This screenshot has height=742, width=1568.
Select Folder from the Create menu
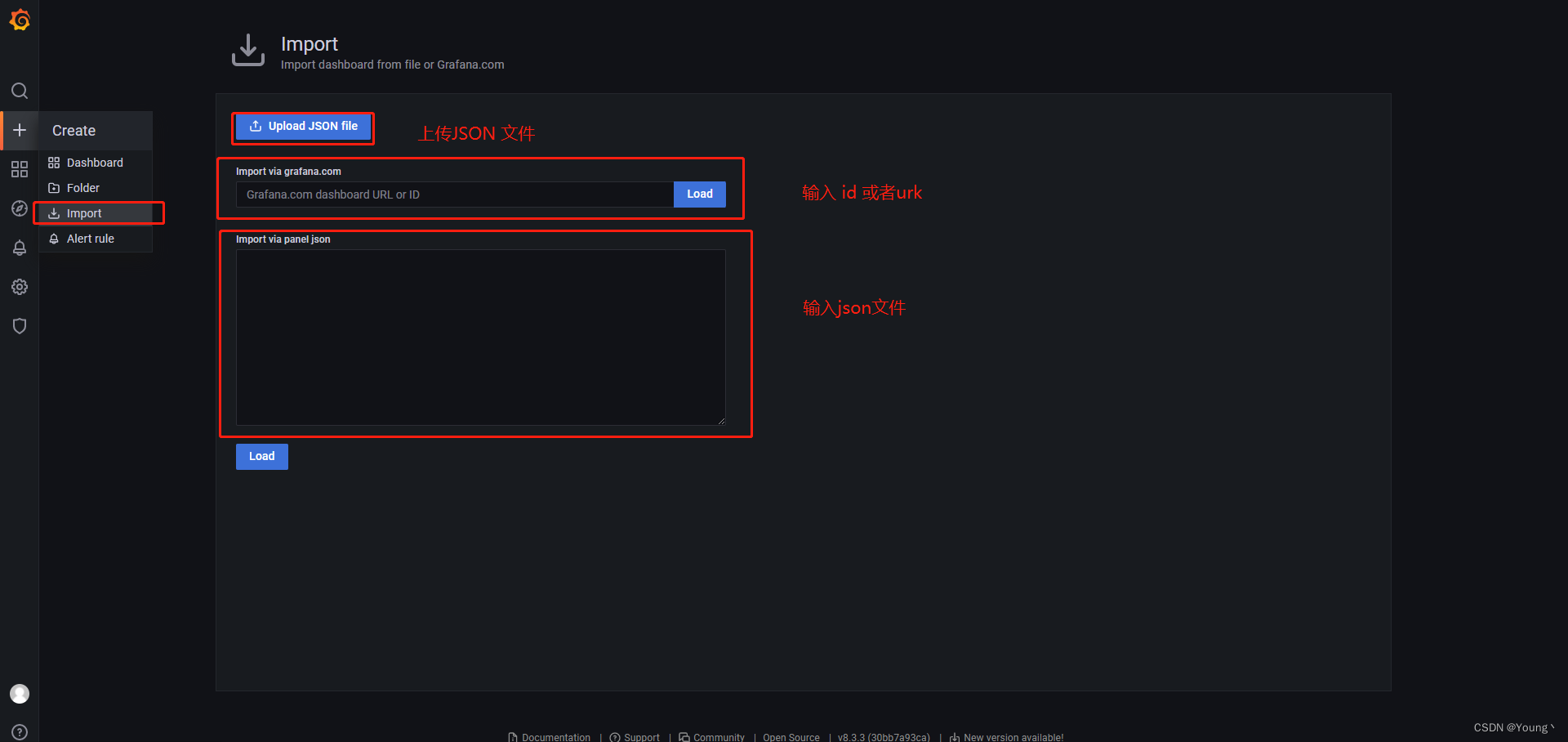click(x=96, y=188)
